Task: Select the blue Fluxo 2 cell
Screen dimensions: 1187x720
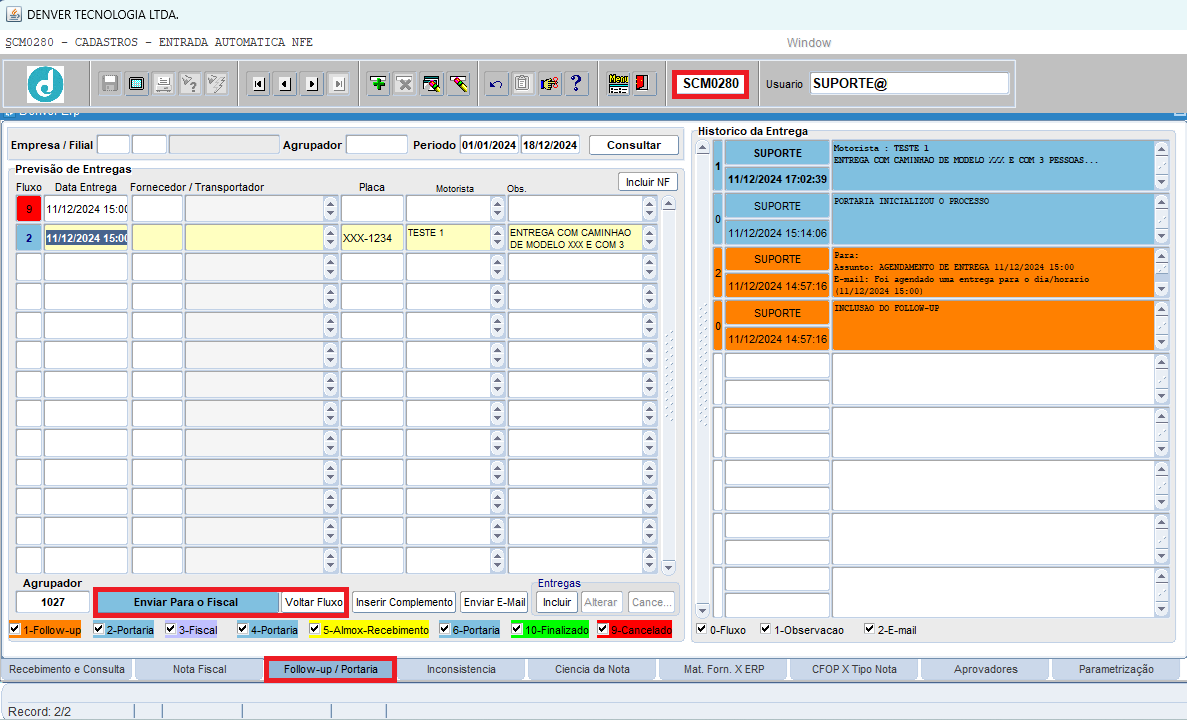Action: click(x=29, y=238)
